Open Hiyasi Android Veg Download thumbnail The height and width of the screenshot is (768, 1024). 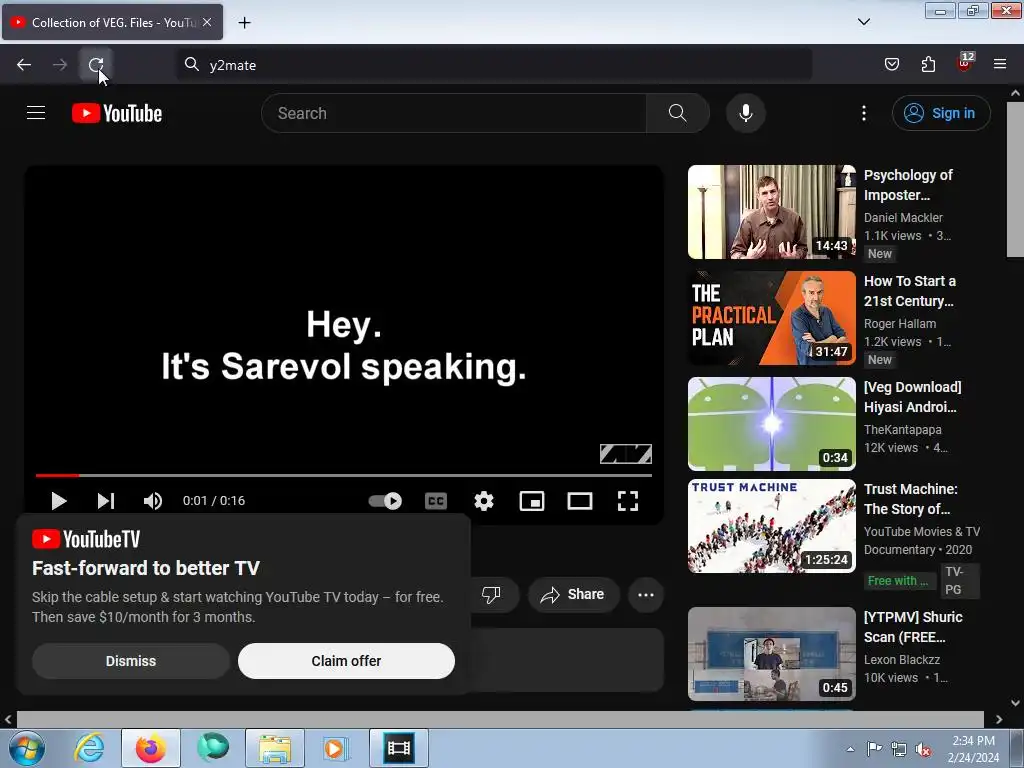click(771, 424)
